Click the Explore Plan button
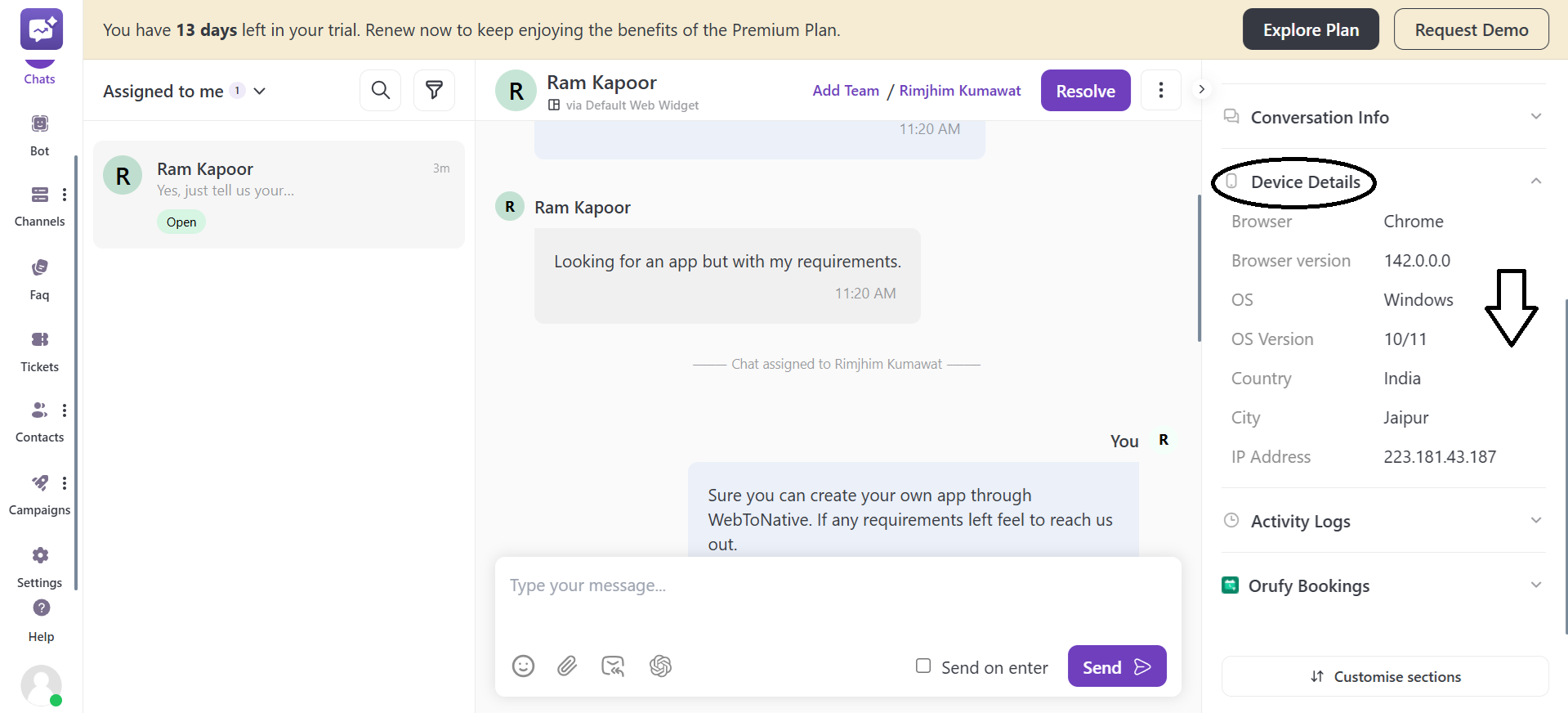1568x713 pixels. tap(1311, 29)
